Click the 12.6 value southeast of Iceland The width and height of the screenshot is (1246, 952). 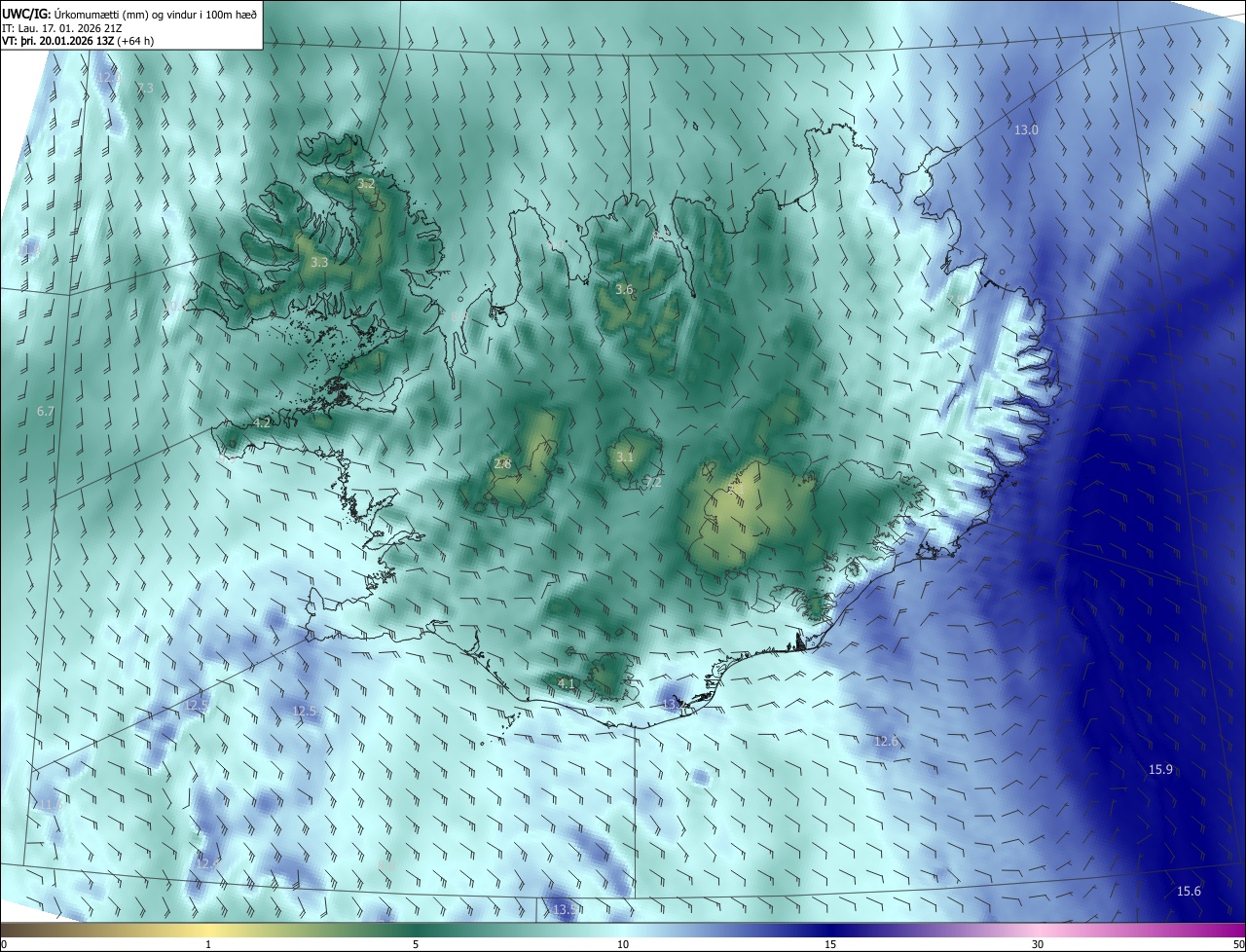click(x=886, y=741)
